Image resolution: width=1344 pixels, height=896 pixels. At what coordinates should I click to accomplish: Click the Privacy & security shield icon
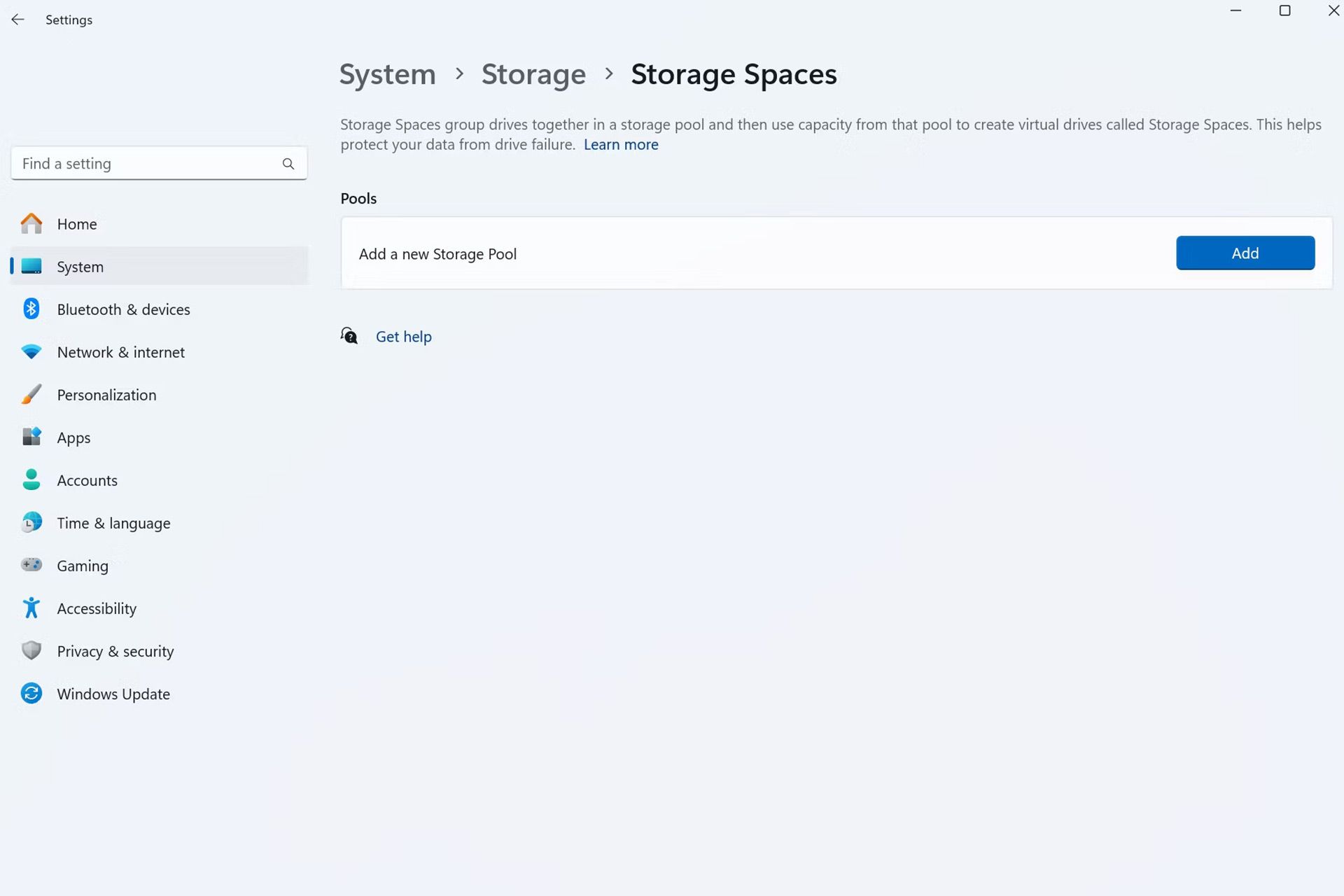[x=31, y=651]
